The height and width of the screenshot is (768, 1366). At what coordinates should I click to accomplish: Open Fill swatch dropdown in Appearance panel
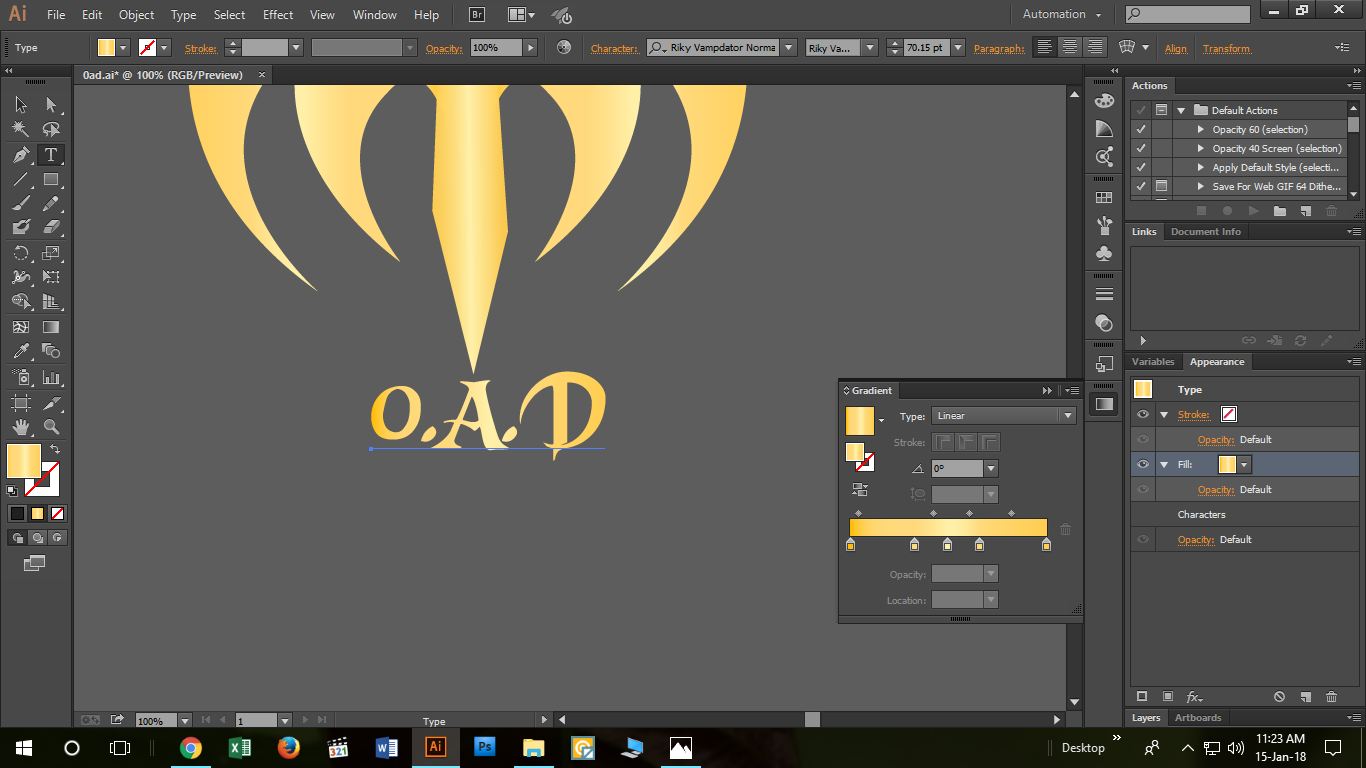coord(1244,464)
